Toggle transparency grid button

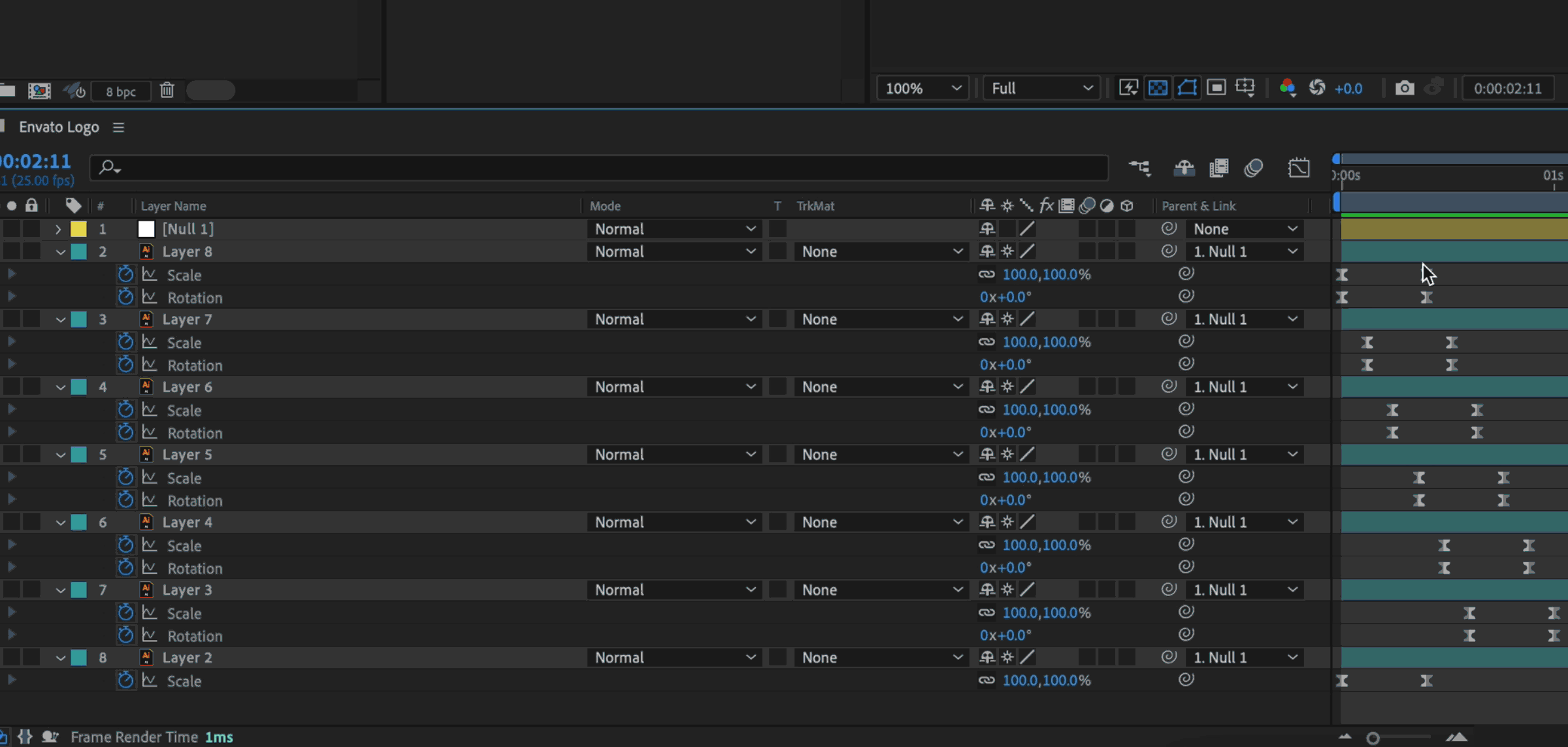pyautogui.click(x=1158, y=88)
